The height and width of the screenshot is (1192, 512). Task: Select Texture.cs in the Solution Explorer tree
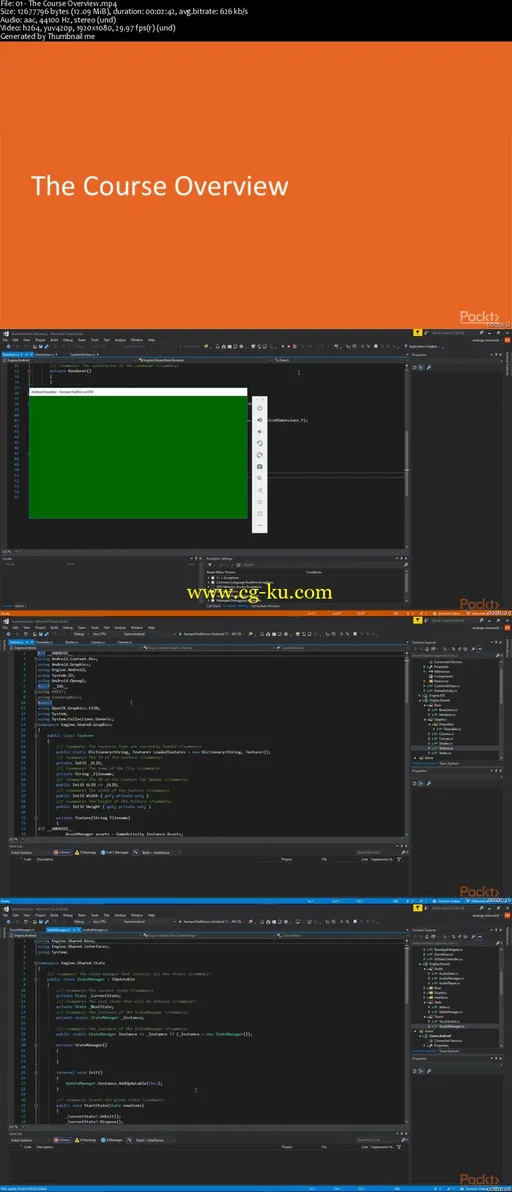click(444, 748)
